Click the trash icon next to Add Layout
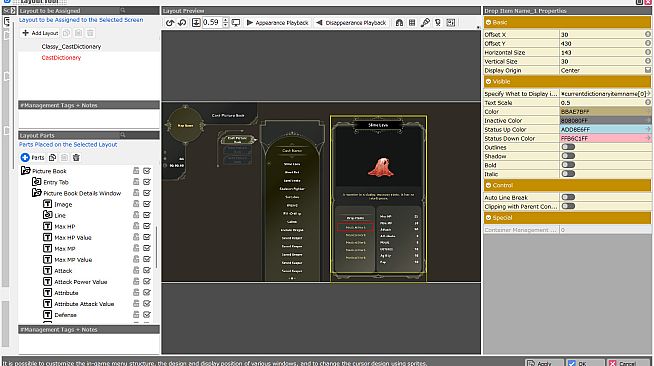654x366 pixels. 91,33
